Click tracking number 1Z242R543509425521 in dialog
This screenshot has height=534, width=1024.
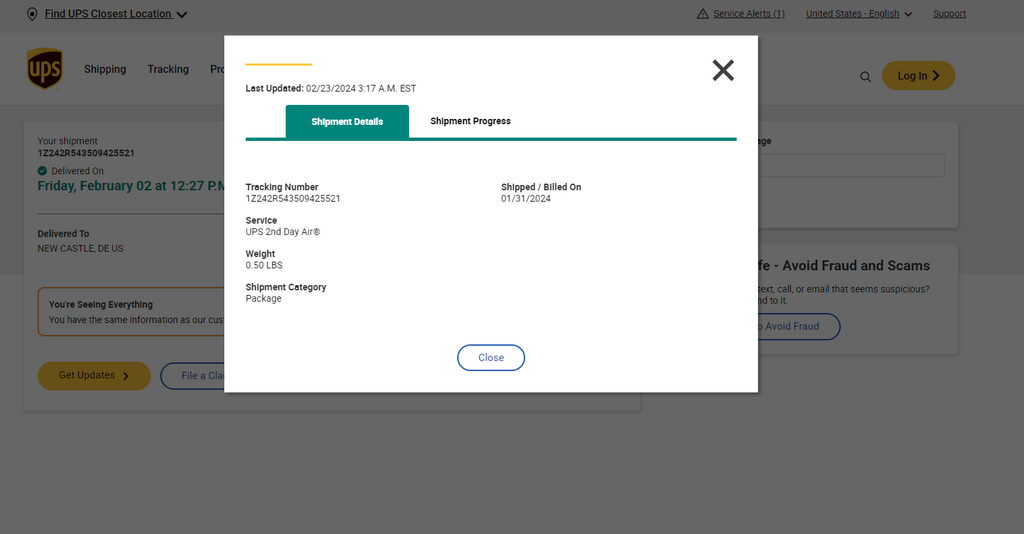[293, 198]
